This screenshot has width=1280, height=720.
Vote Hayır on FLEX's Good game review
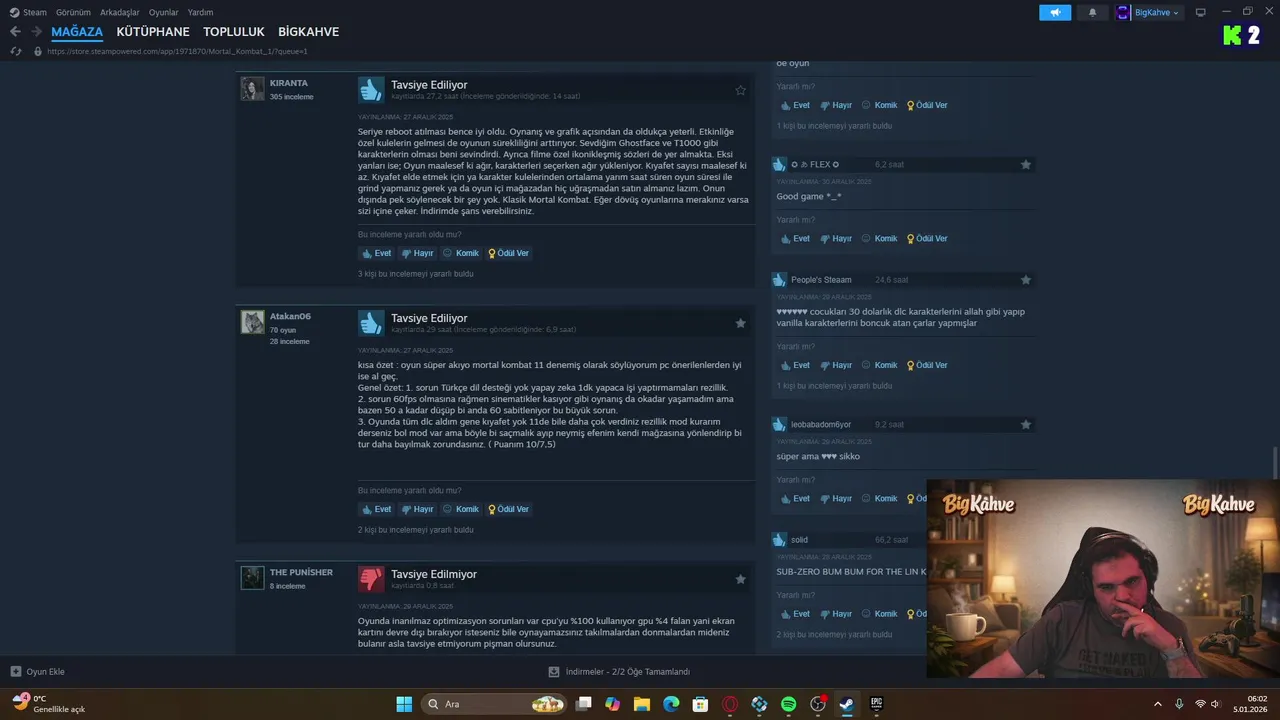point(836,239)
